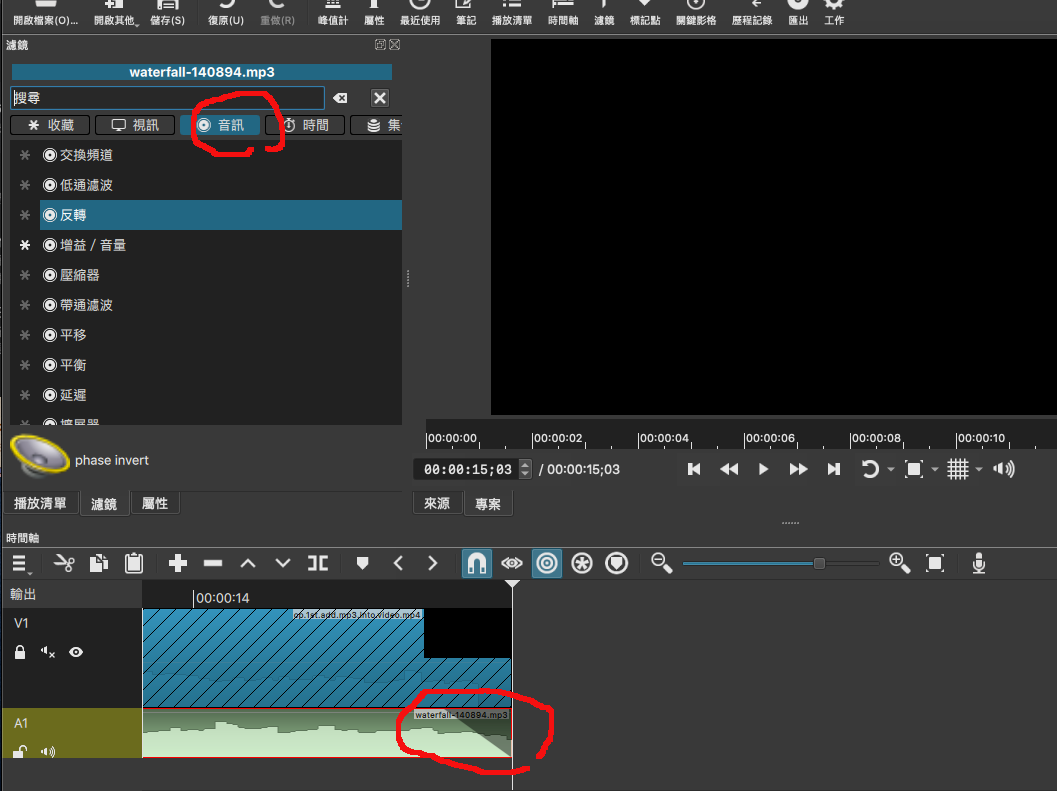Hide the V1 track with eye icon
Viewport: 1057px width, 791px height.
tap(76, 652)
